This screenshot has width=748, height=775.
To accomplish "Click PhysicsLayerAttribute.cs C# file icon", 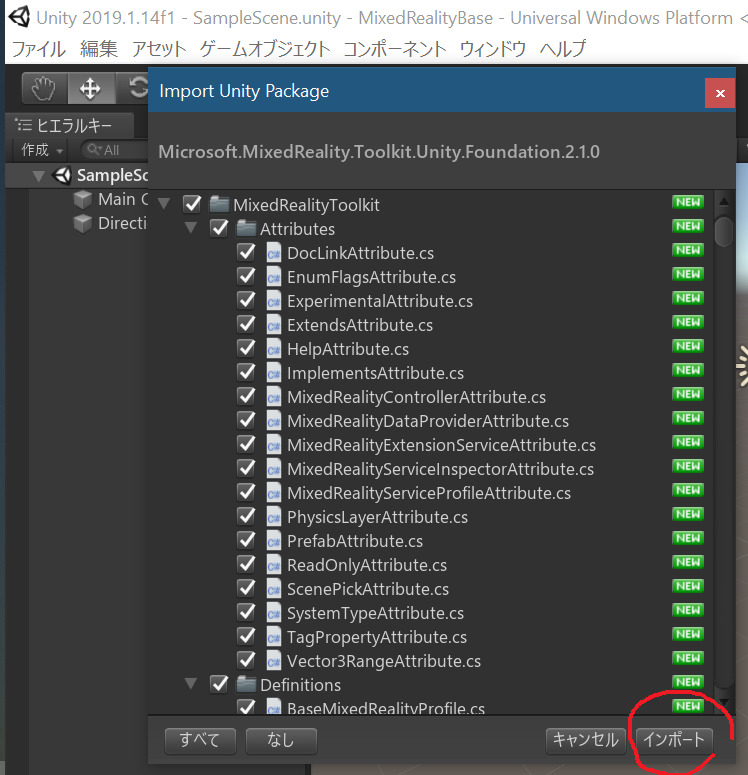I will point(273,517).
